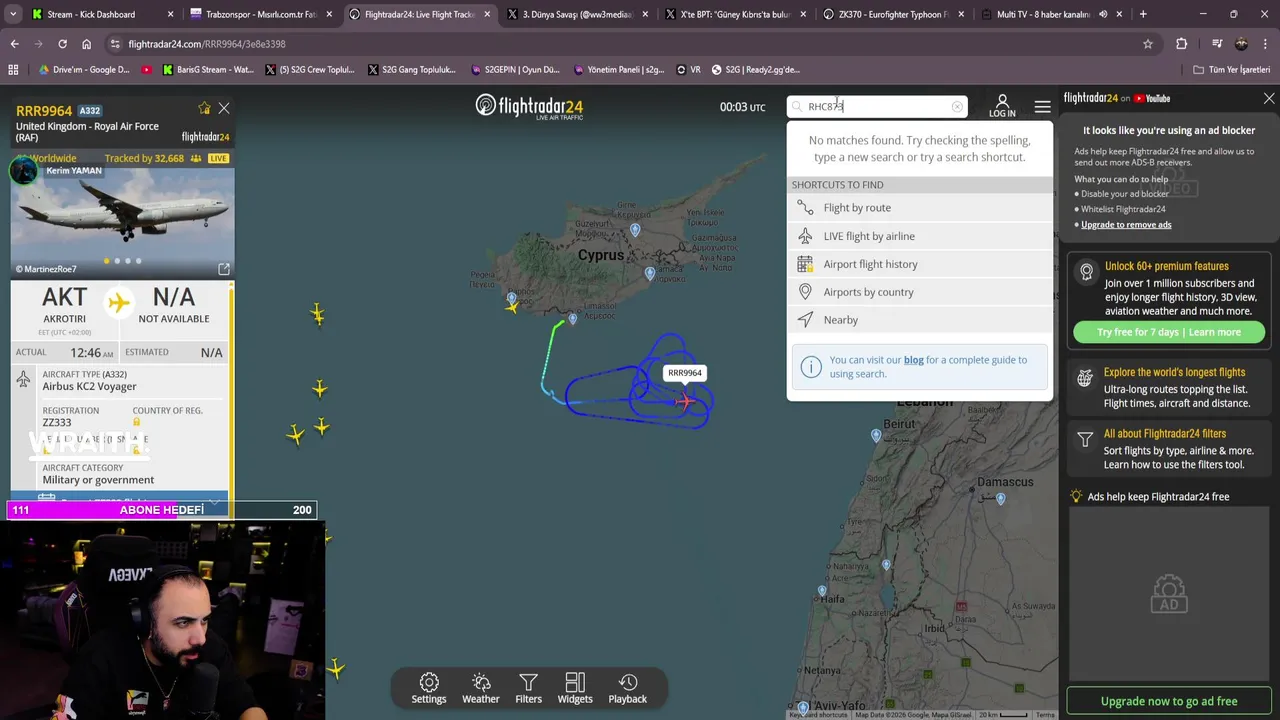Screen dimensions: 1280x720
Task: Open All about Flightradar24 filters article
Action: click(x=1168, y=449)
